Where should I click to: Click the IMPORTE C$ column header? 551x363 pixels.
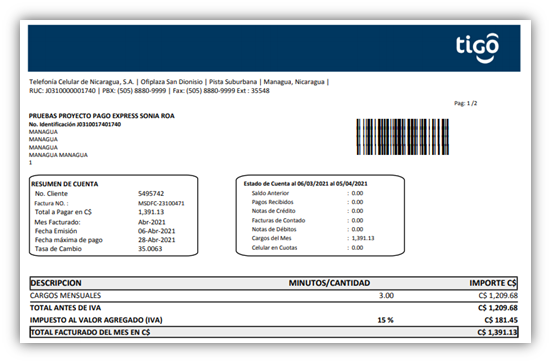[493, 283]
